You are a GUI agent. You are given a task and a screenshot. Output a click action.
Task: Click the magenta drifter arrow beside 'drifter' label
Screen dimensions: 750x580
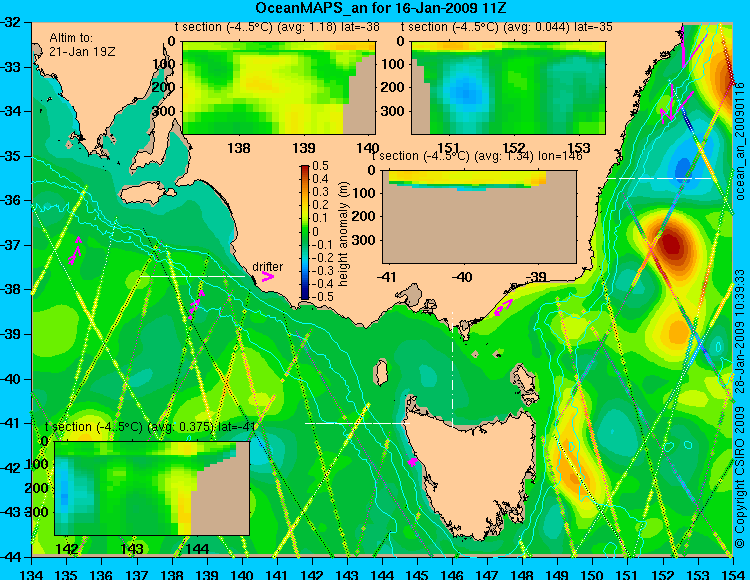267,276
